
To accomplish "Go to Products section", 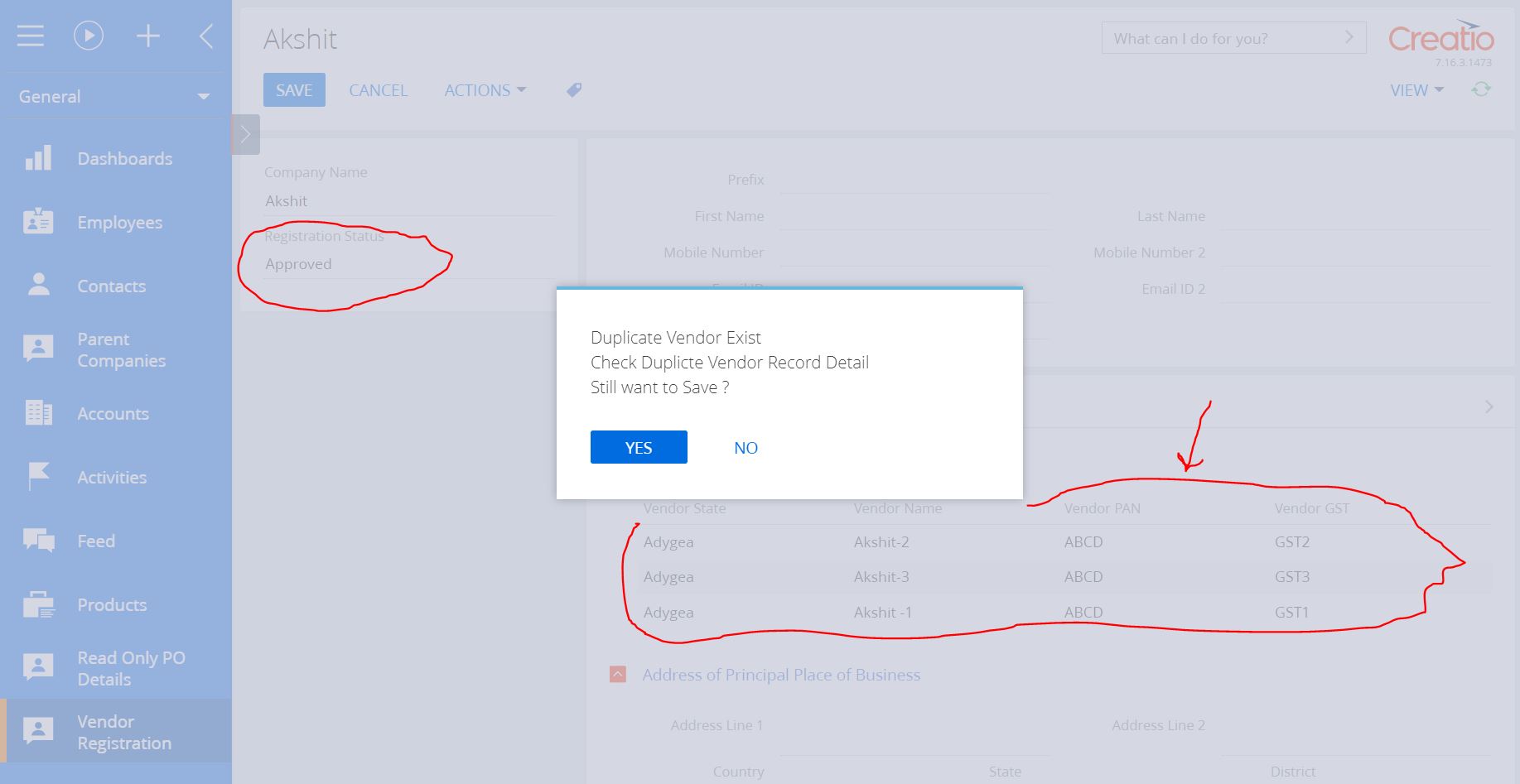I will tap(112, 604).
